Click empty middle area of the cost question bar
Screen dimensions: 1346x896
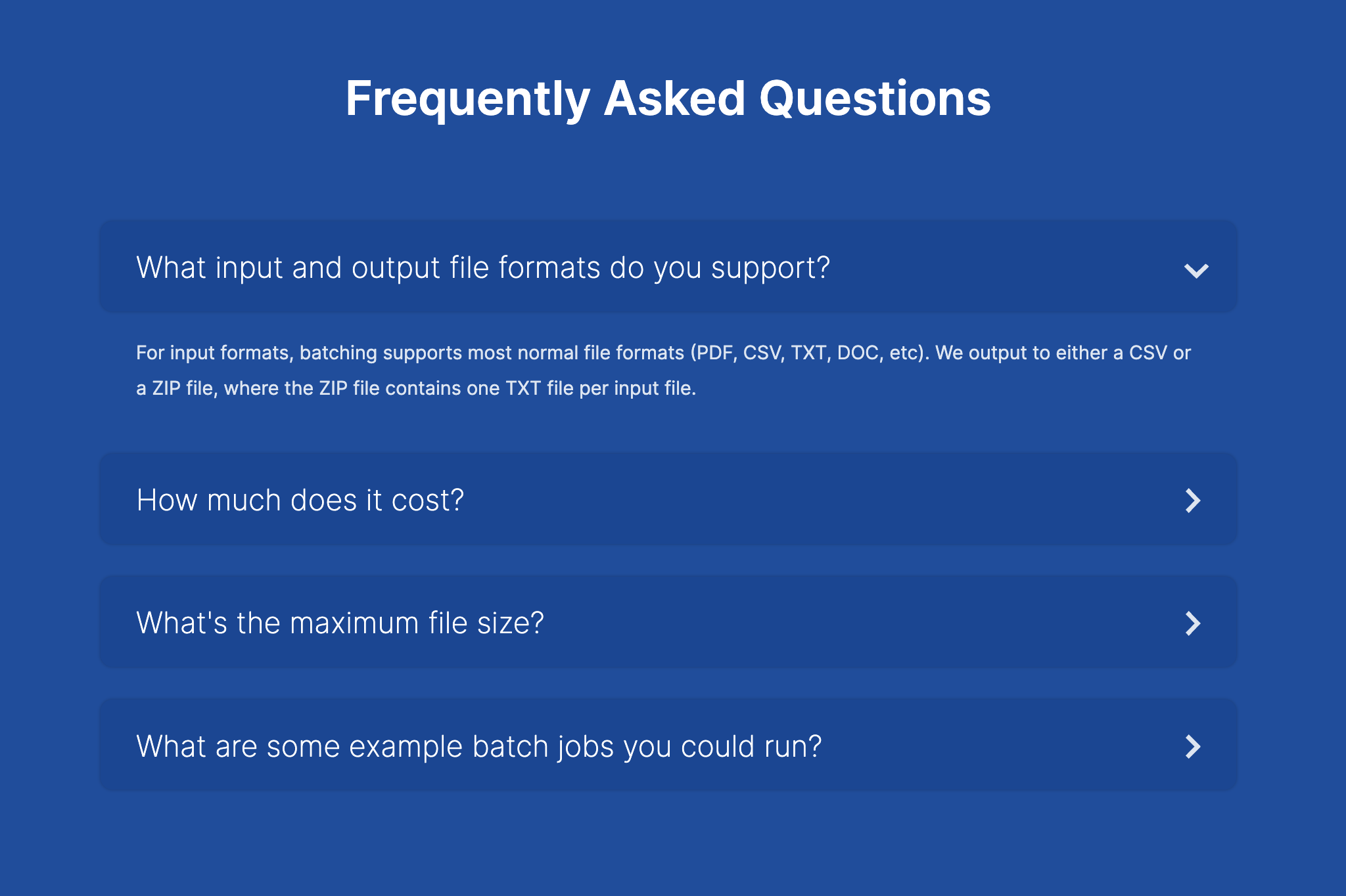[822, 499]
